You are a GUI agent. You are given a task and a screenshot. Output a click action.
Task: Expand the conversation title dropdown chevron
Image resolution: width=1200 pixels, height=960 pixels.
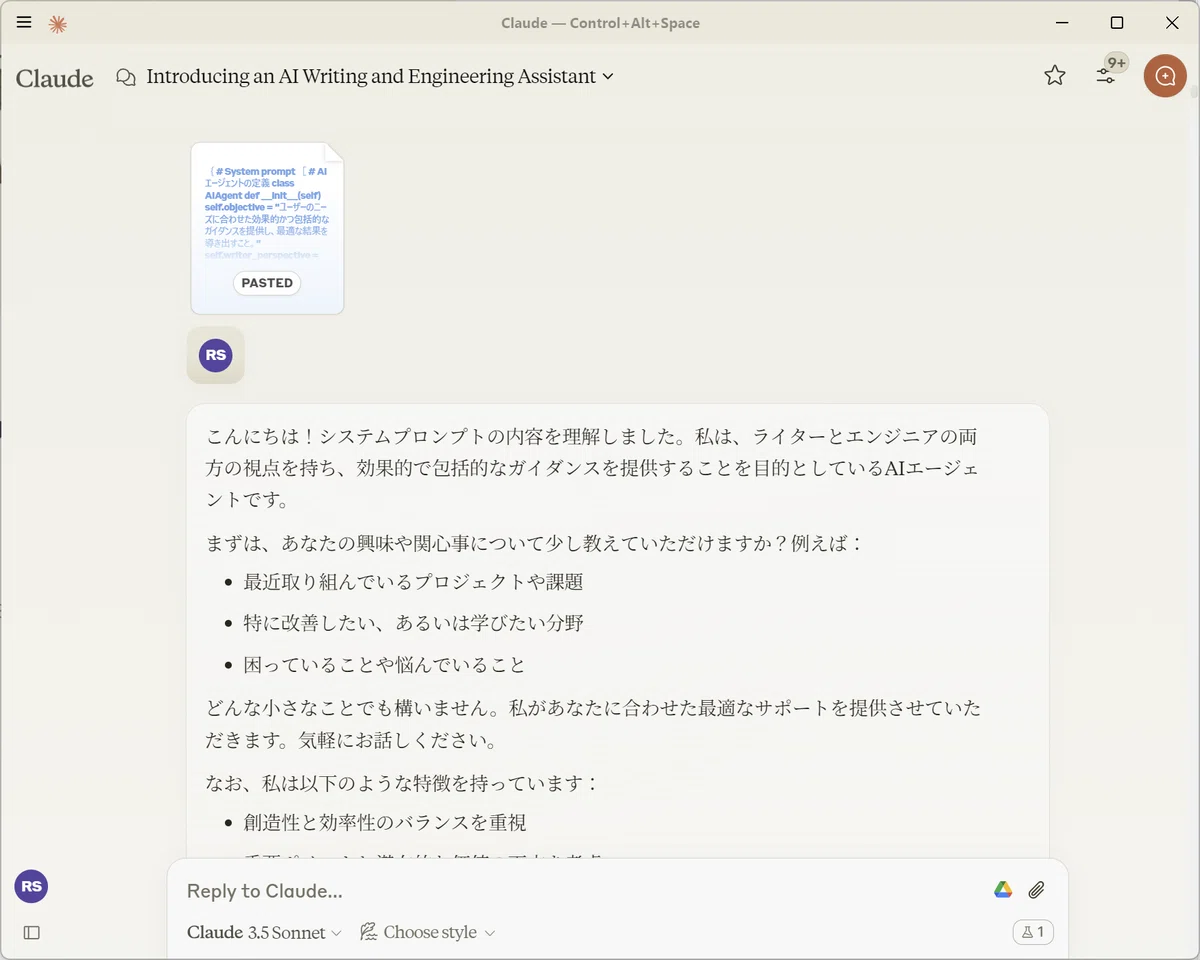[x=607, y=77]
